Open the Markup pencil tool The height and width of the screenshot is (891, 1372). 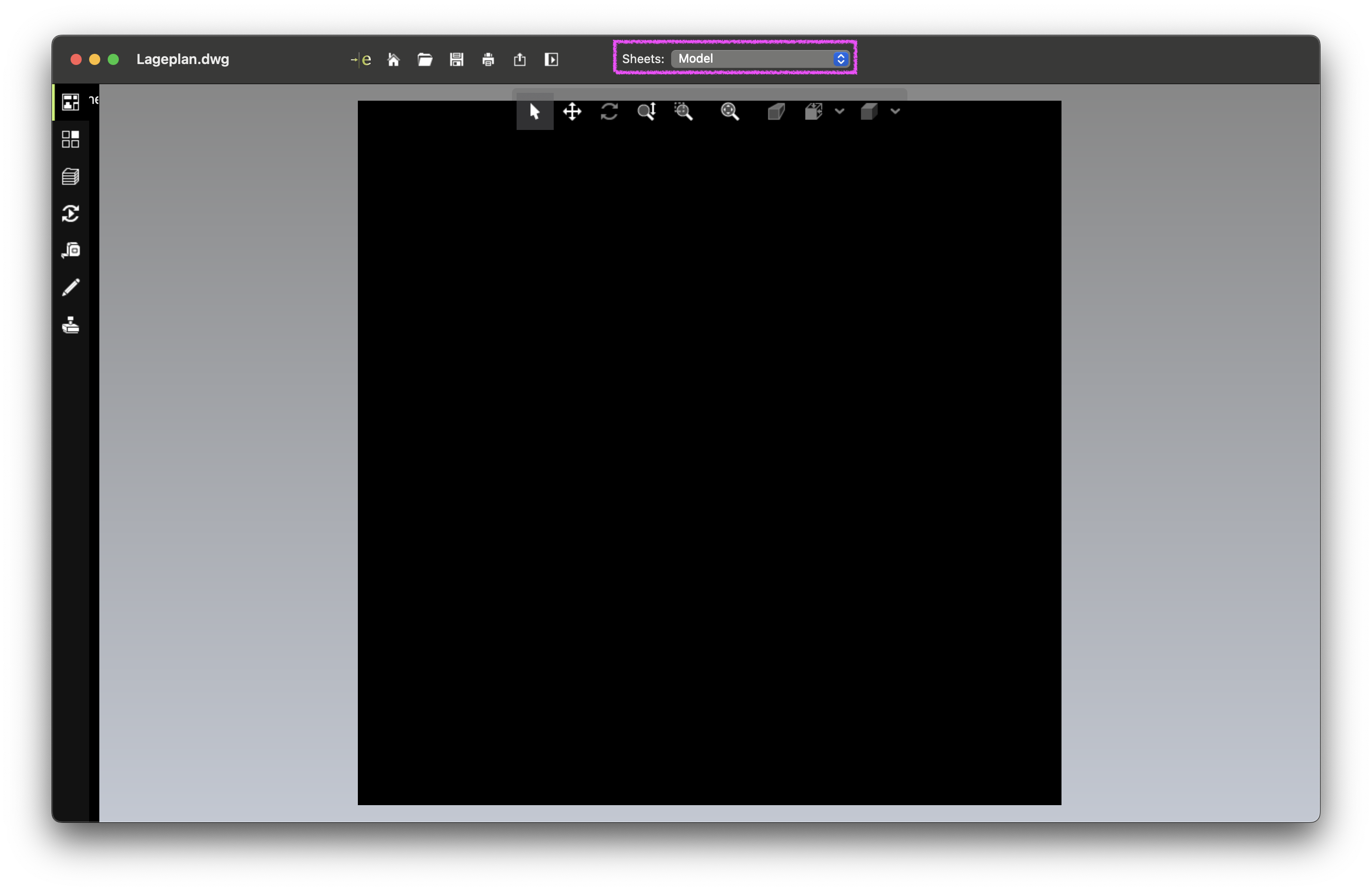(71, 288)
